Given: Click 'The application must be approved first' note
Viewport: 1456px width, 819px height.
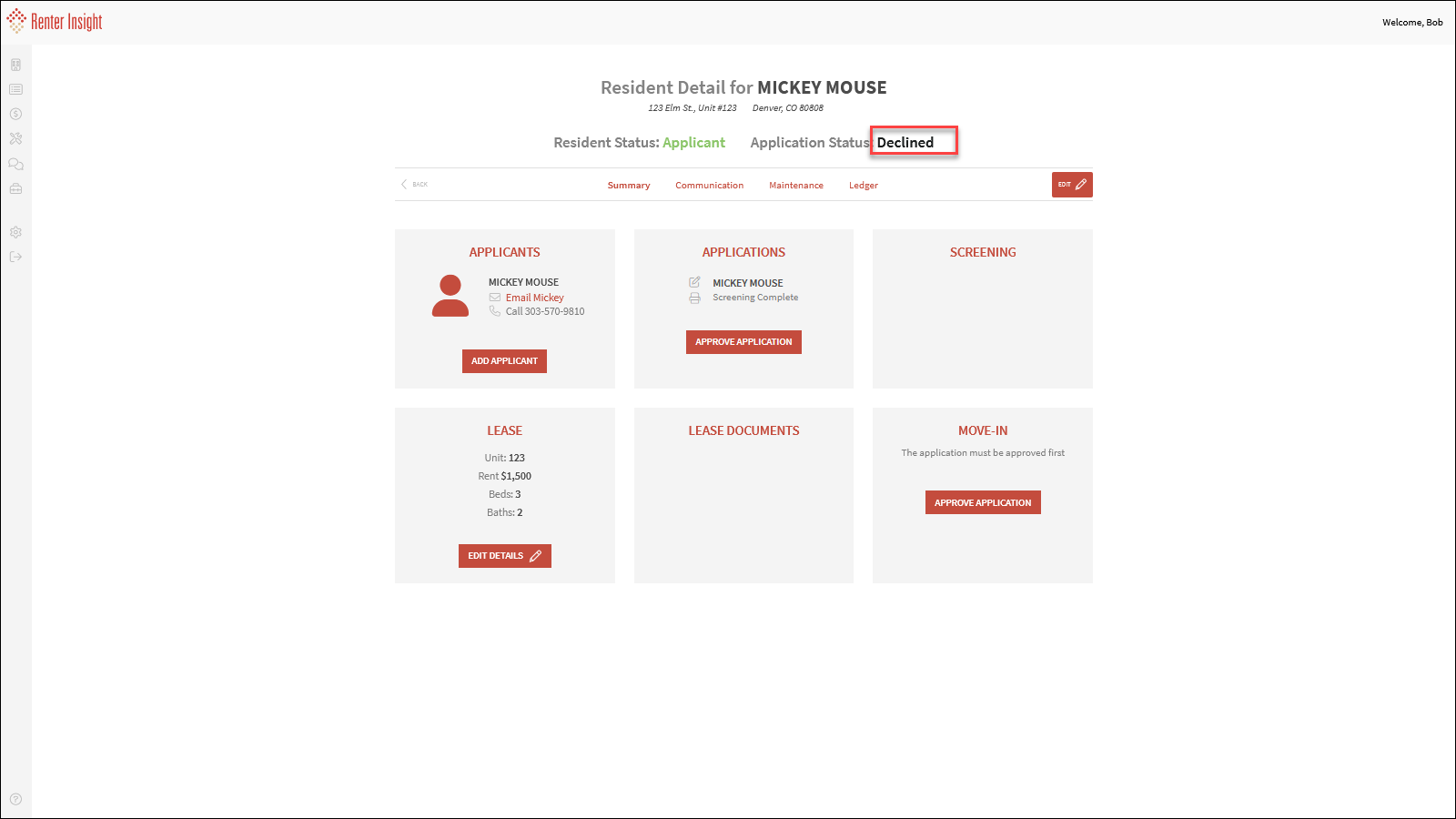Looking at the screenshot, I should tap(983, 452).
